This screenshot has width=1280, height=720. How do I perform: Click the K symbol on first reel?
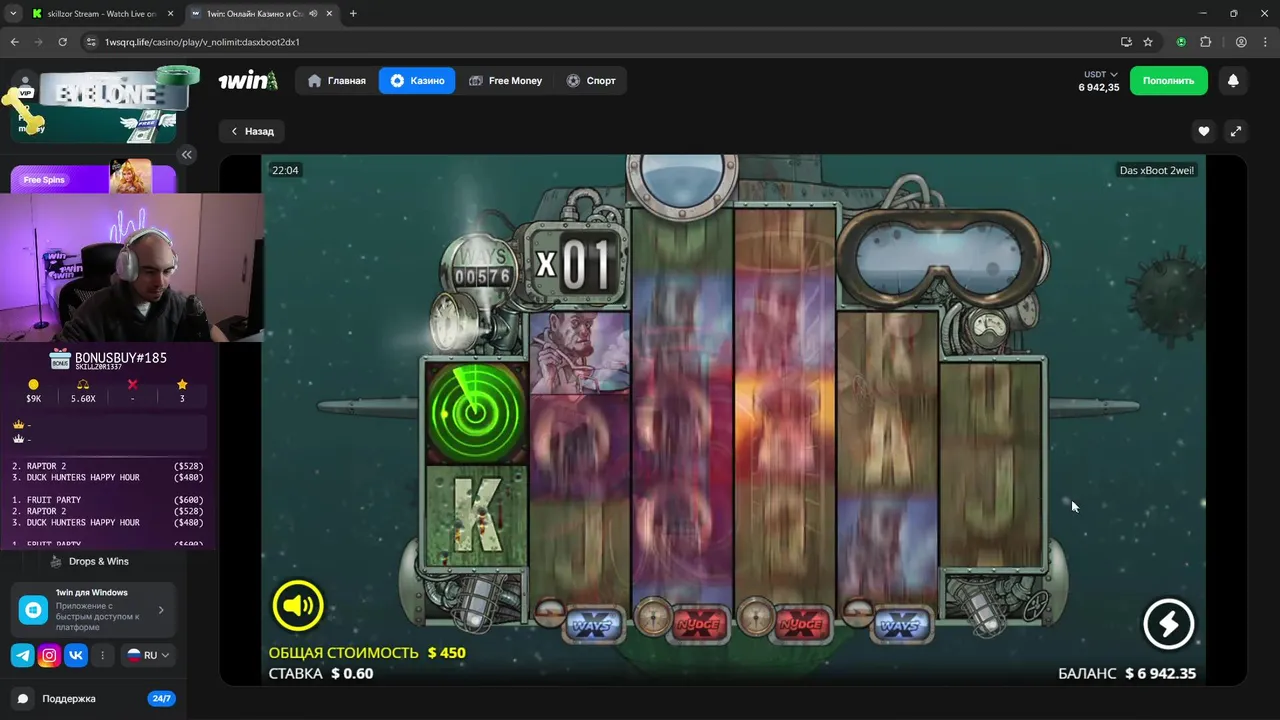(x=476, y=517)
